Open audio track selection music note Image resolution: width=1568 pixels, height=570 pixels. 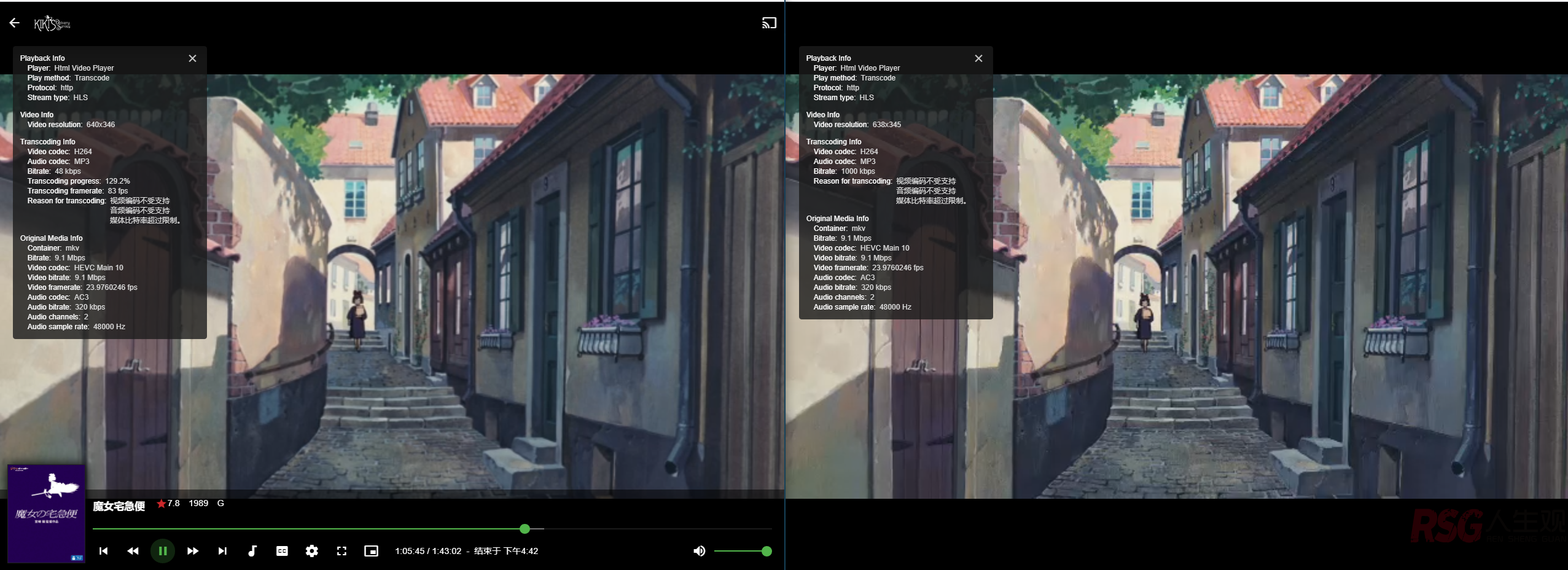pos(252,551)
